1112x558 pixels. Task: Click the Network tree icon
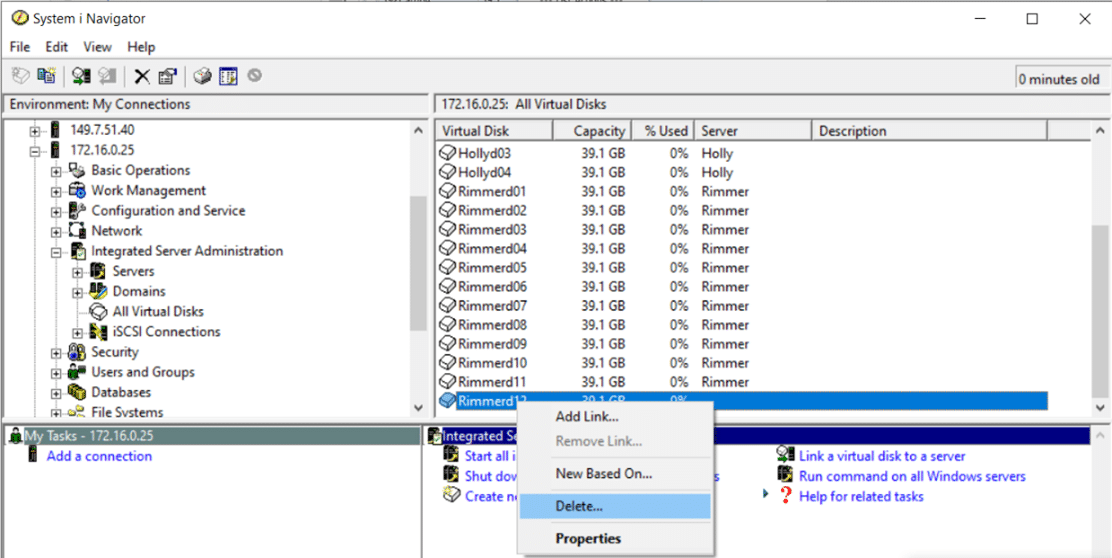pos(76,230)
